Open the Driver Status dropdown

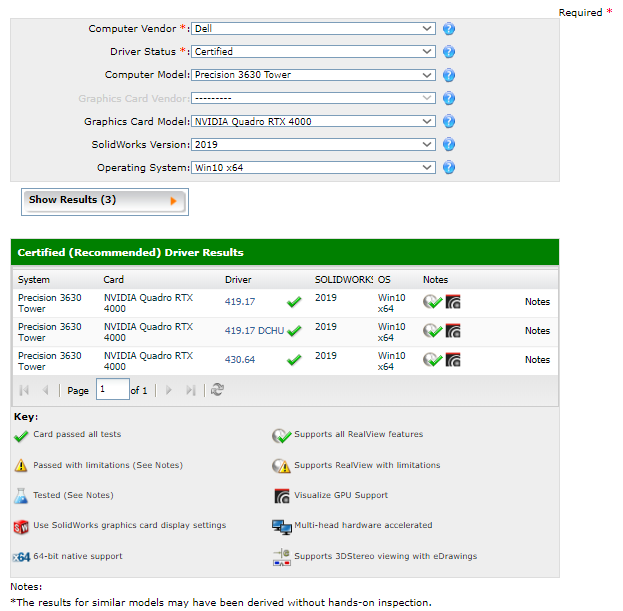pos(313,52)
